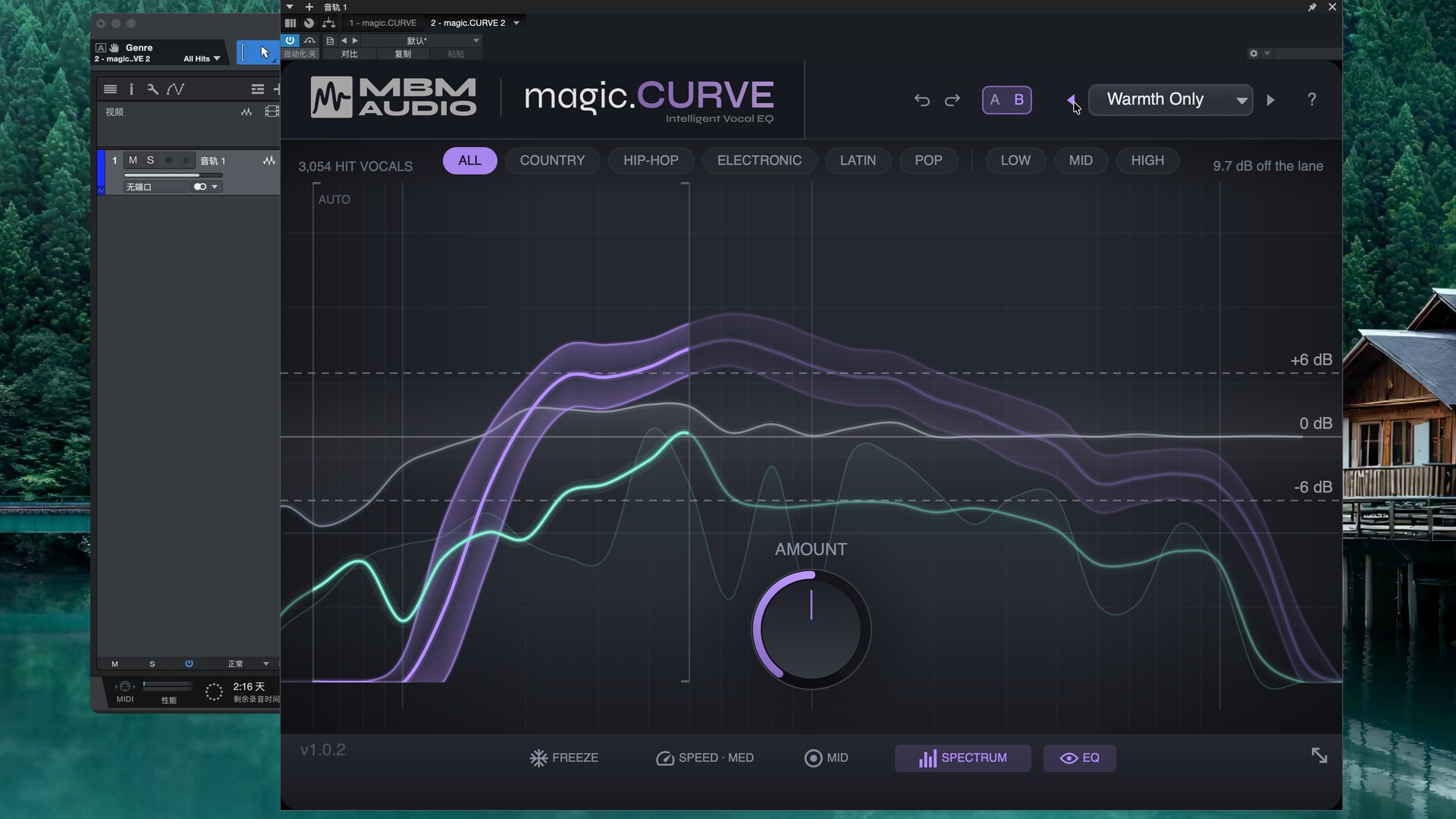Select the HIGH vocal range filter
Screen dimensions: 1456x819
1148,161
